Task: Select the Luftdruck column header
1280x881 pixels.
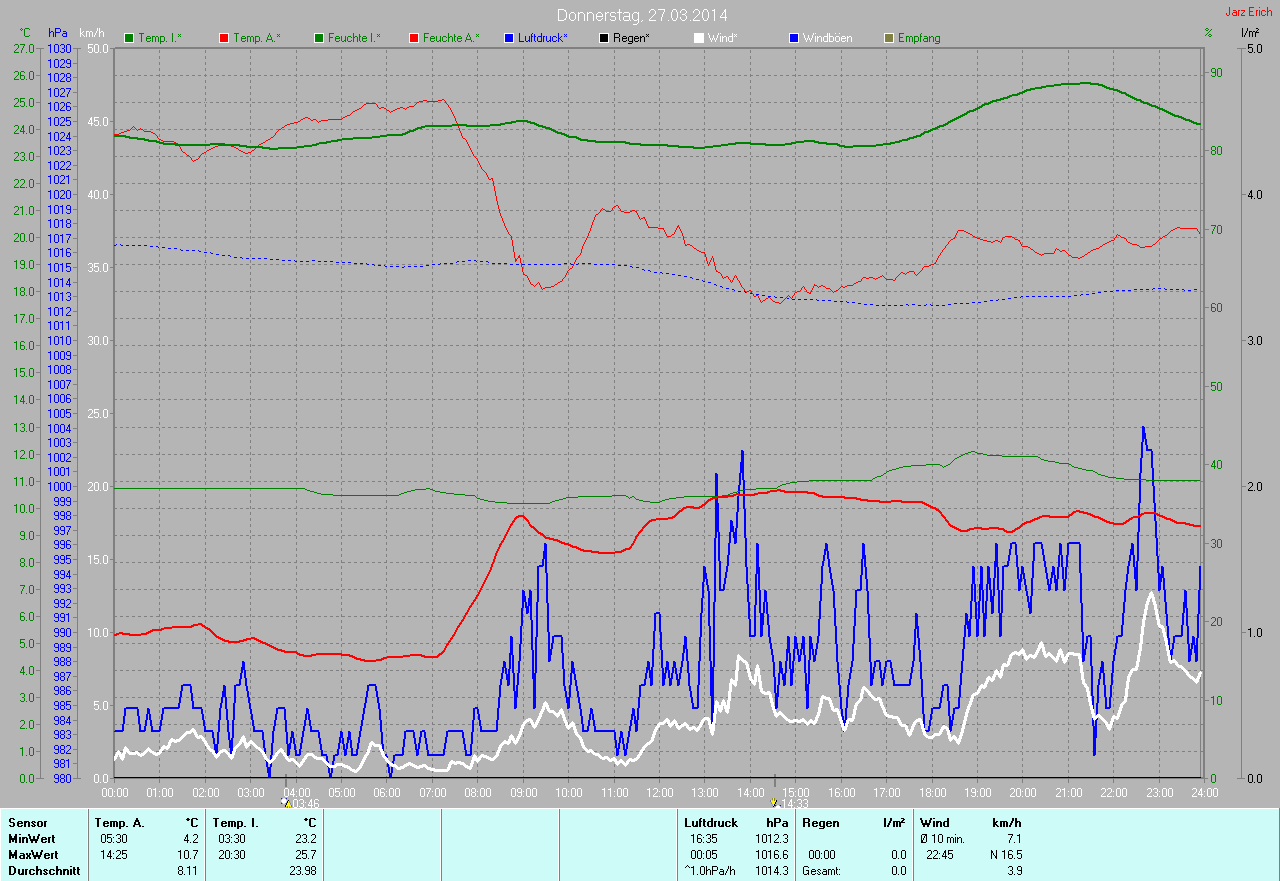Action: pyautogui.click(x=710, y=823)
